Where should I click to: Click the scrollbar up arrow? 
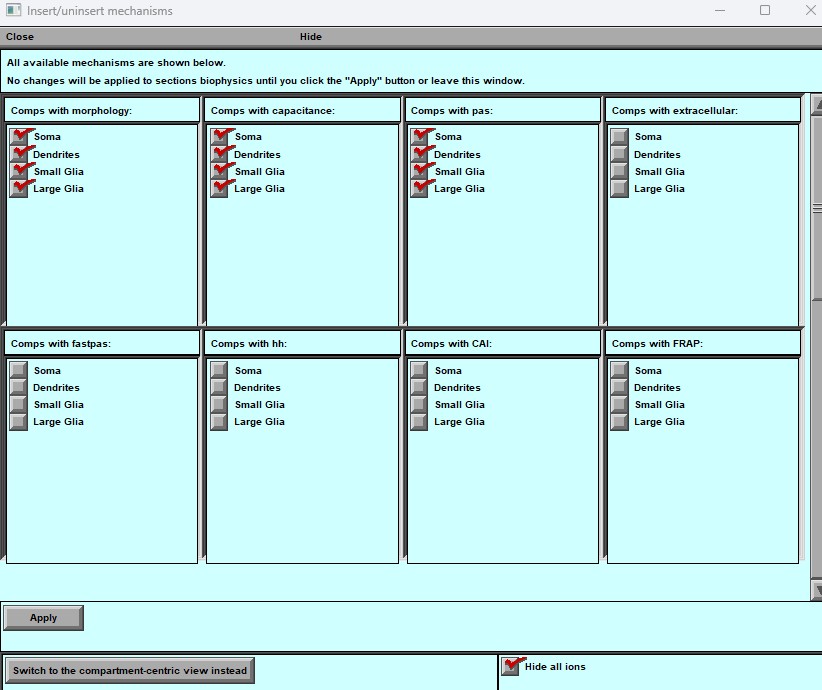point(816,103)
